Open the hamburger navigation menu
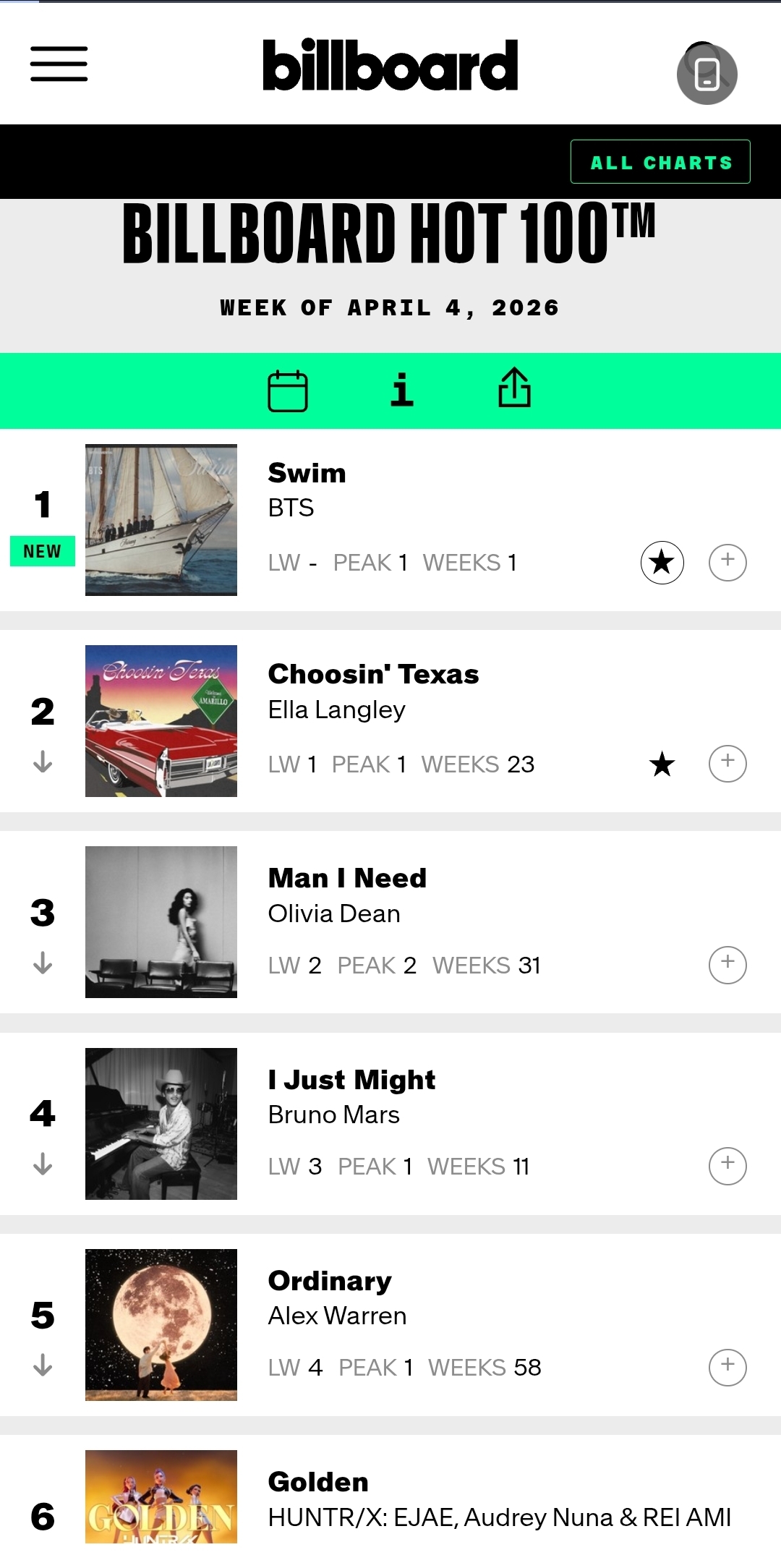 [x=59, y=64]
